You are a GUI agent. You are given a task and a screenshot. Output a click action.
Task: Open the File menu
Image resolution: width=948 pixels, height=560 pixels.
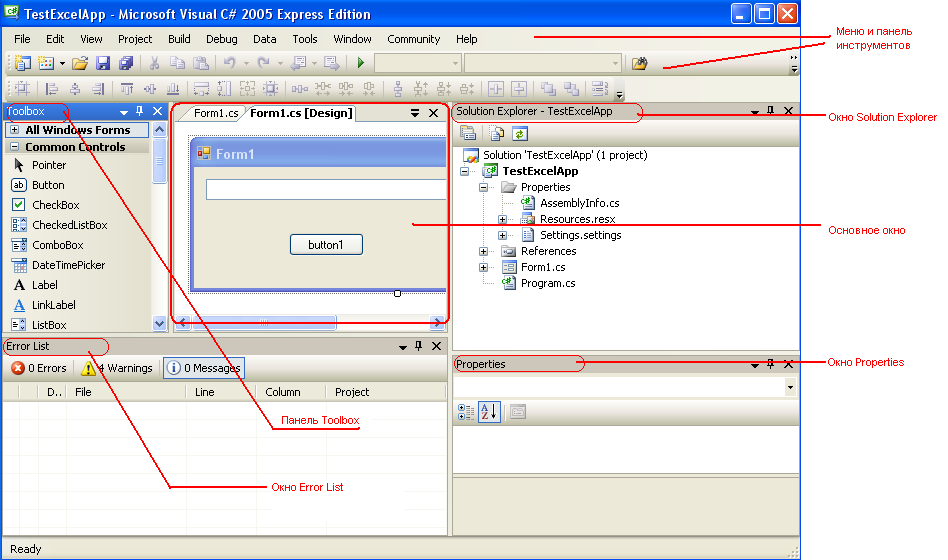click(x=22, y=39)
